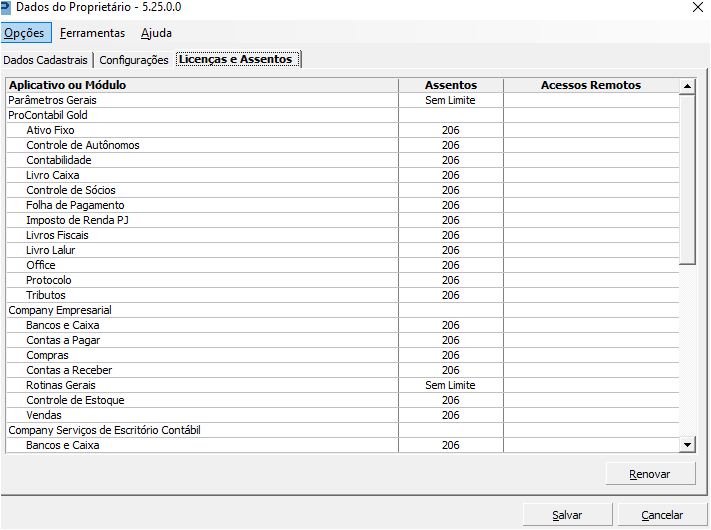The width and height of the screenshot is (711, 530).
Task: Select Company Serviços de Escritório Contábil row
Action: coord(343,430)
